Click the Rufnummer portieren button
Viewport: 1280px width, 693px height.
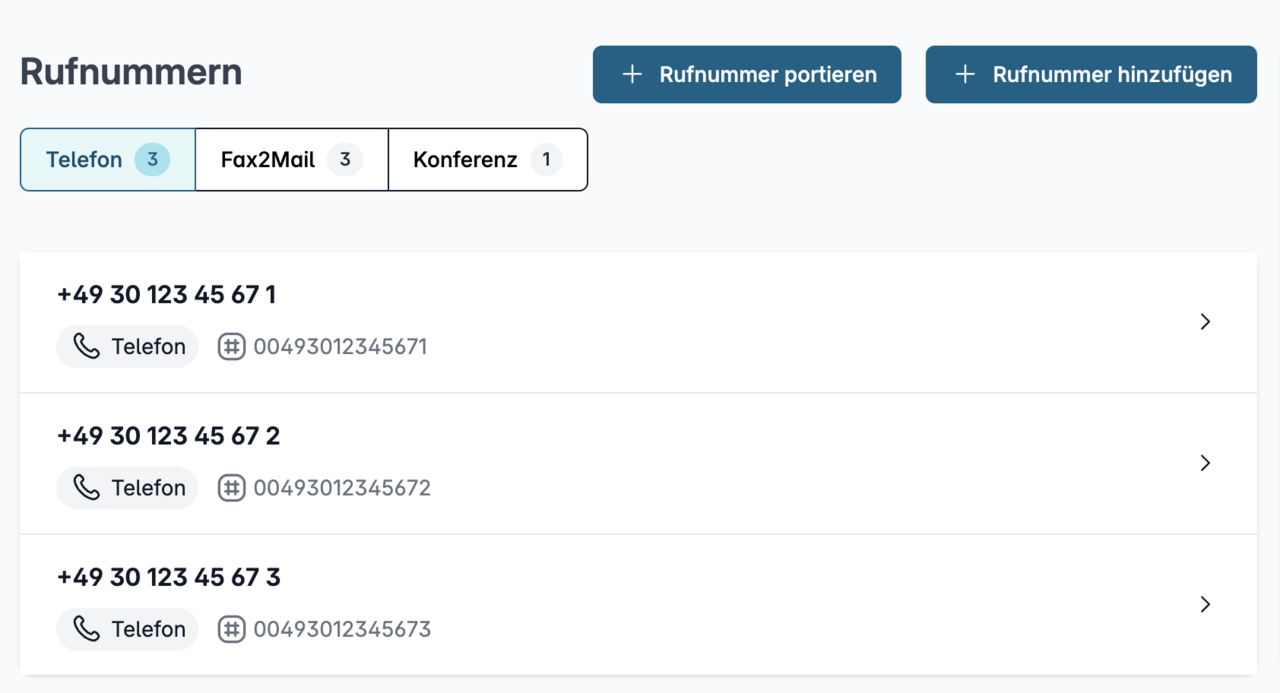747,74
